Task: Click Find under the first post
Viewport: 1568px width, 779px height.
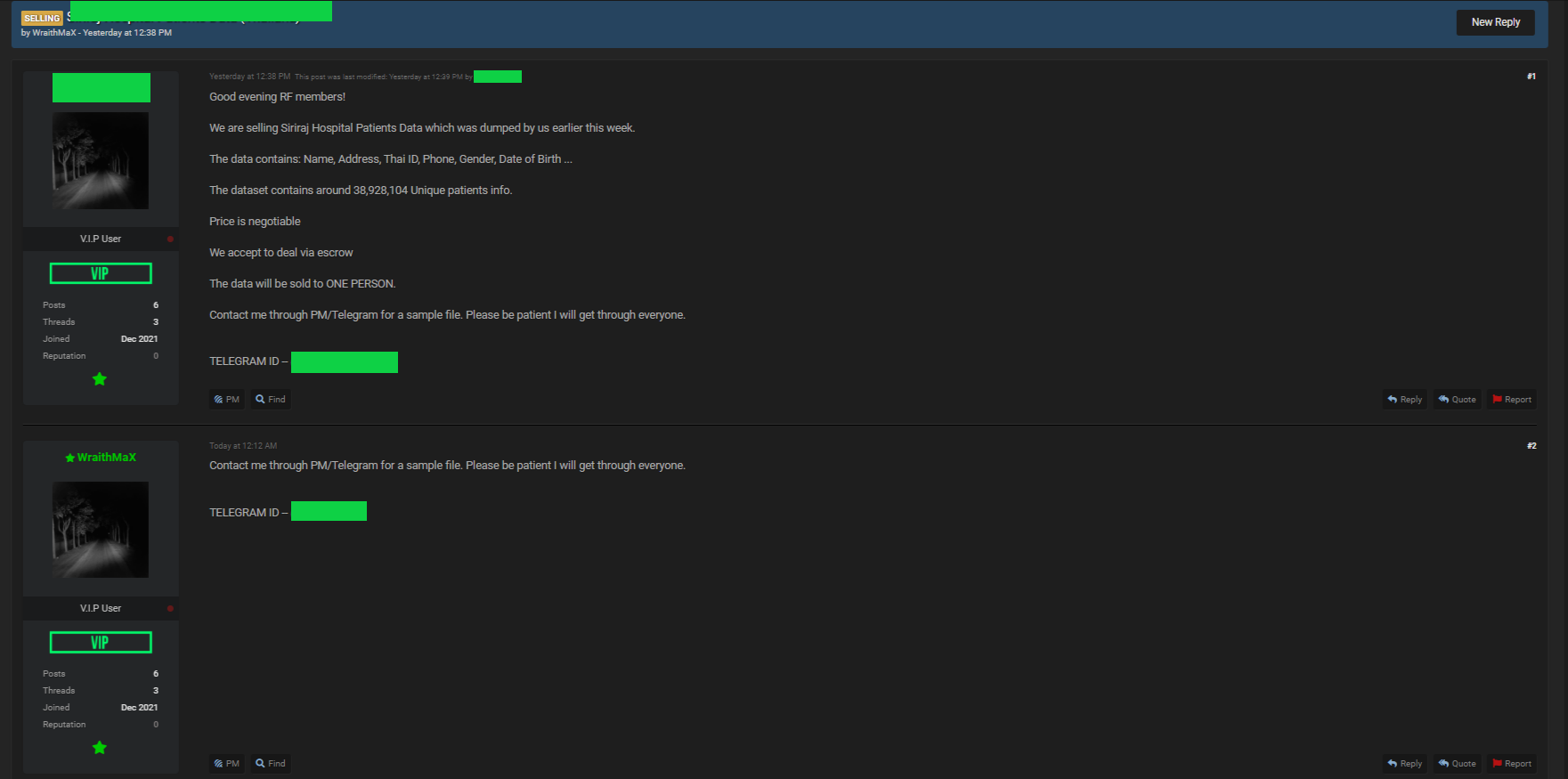Action: click(x=271, y=400)
